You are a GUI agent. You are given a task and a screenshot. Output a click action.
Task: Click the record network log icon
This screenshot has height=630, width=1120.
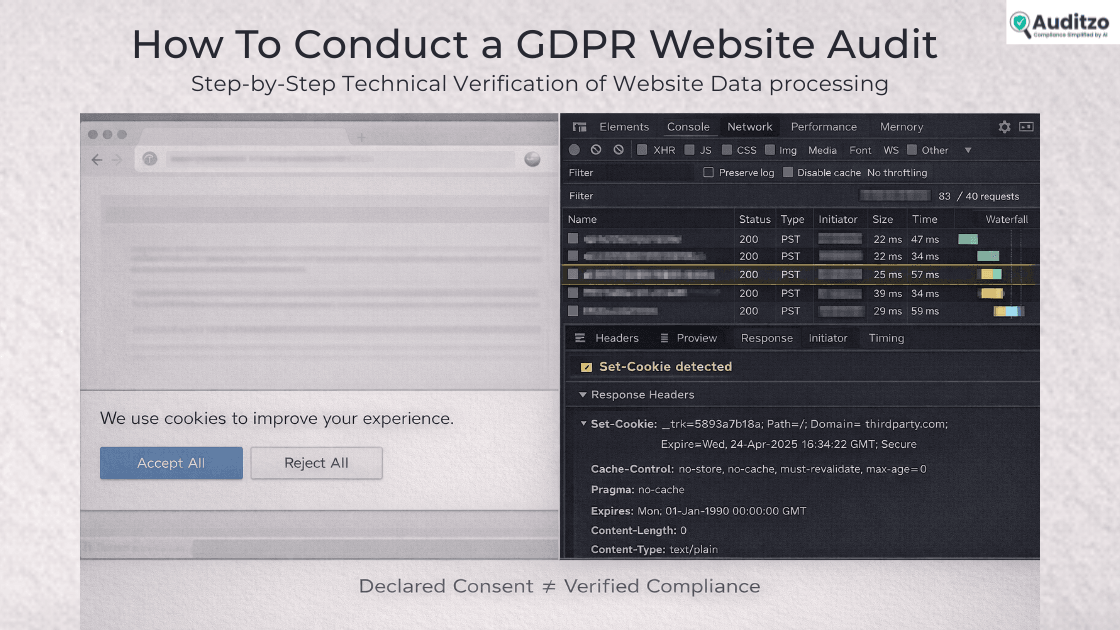point(574,149)
